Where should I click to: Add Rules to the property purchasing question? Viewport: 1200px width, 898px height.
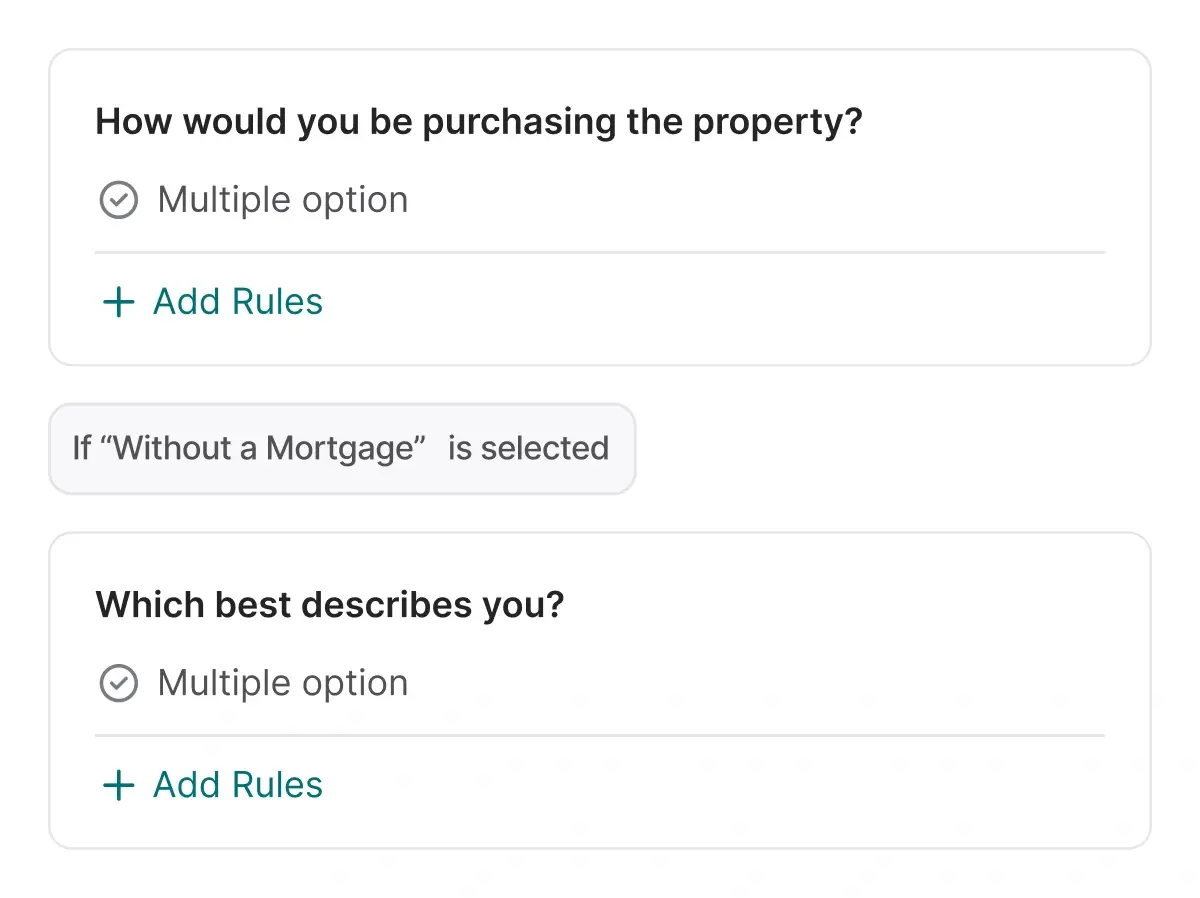237,302
